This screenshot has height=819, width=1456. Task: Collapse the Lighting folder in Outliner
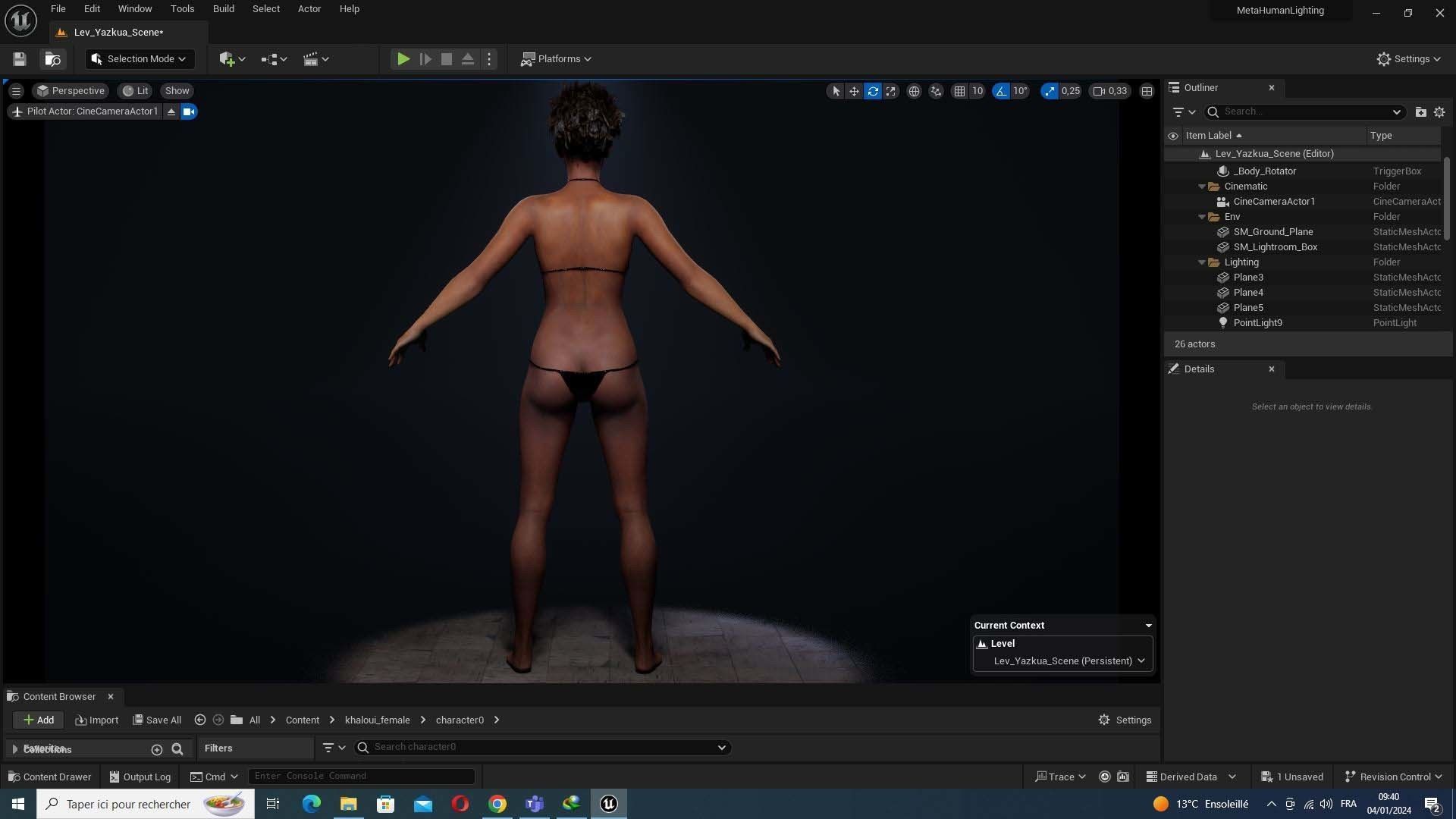[1202, 262]
